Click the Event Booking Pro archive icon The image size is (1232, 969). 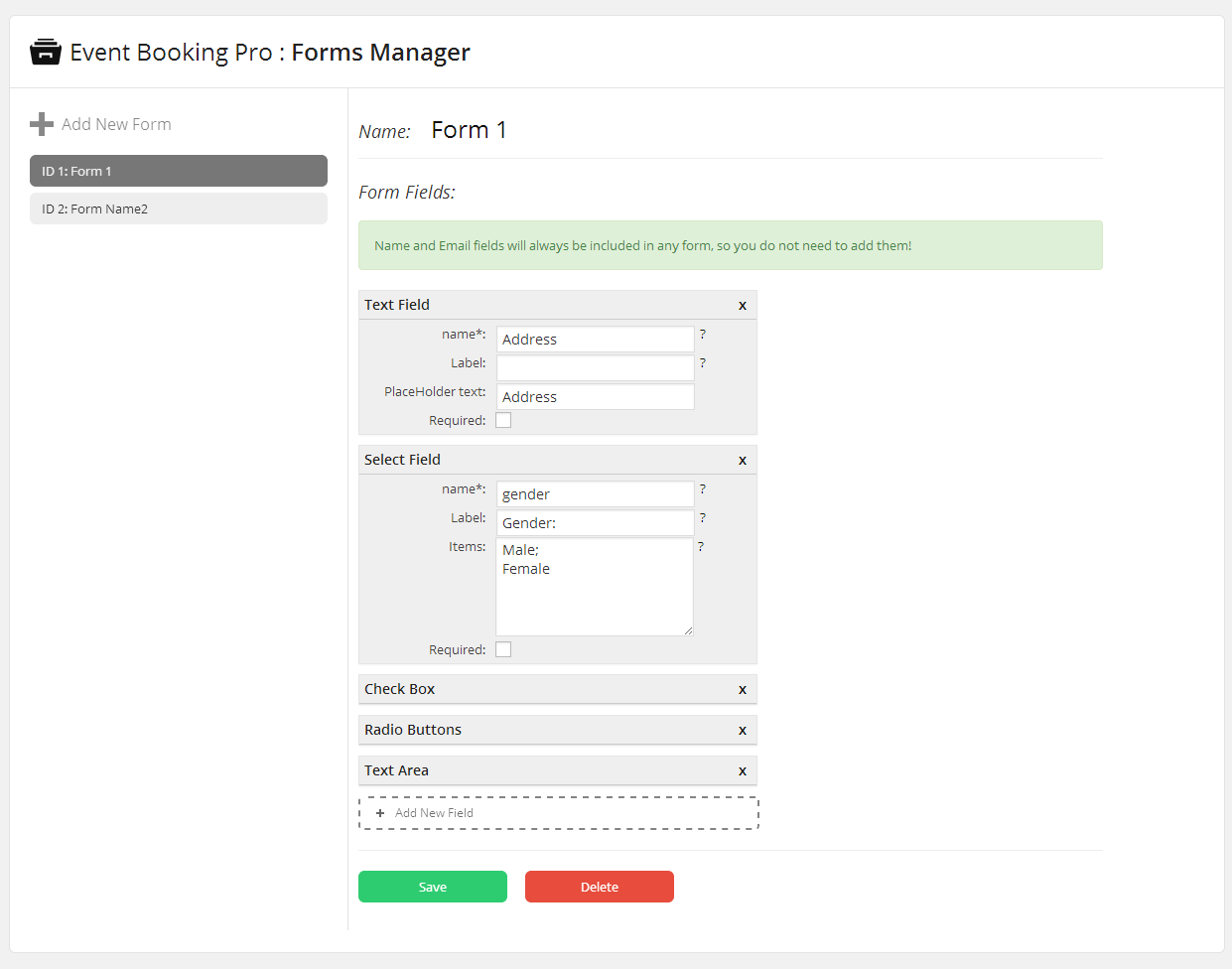pyautogui.click(x=46, y=52)
